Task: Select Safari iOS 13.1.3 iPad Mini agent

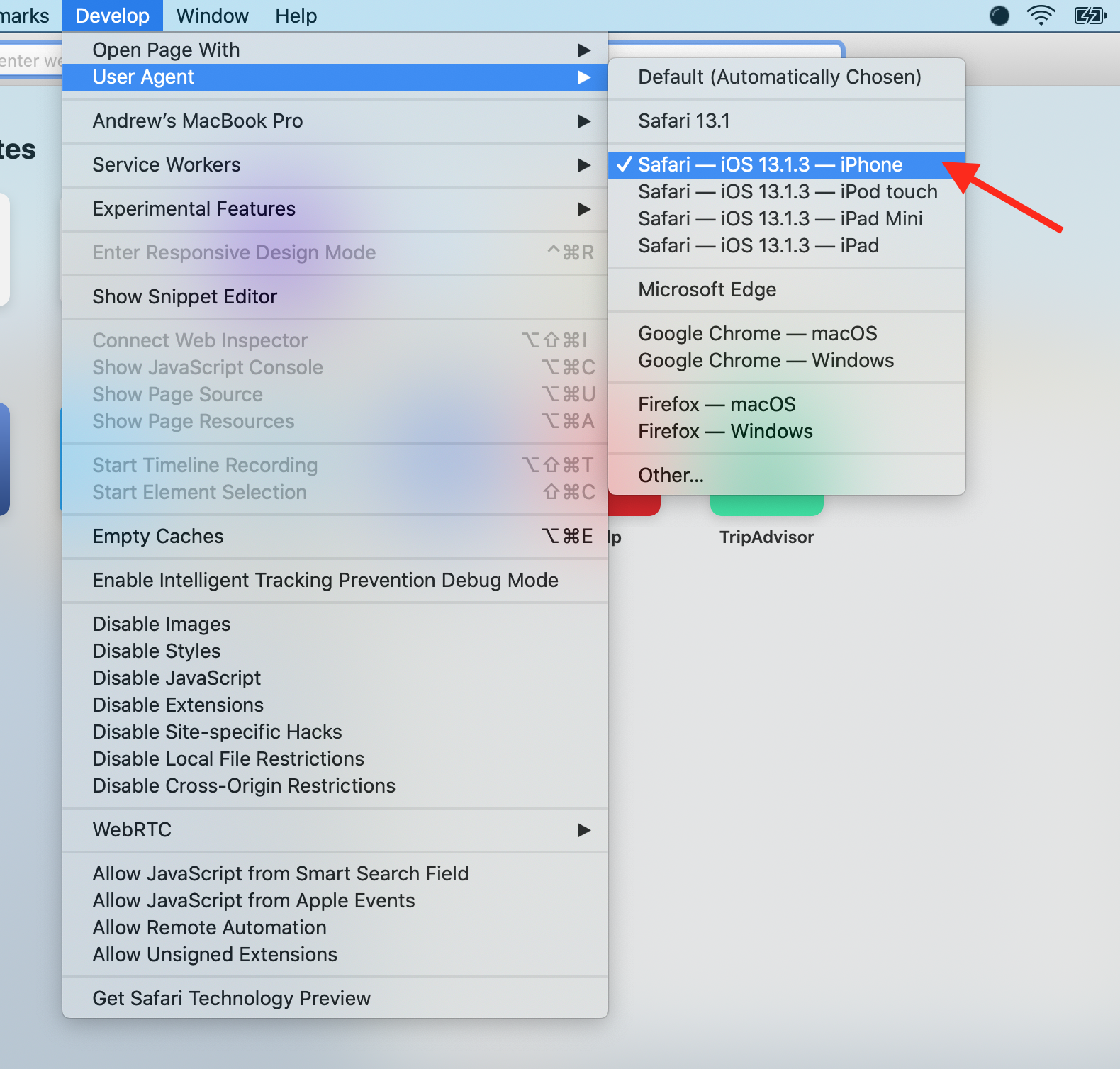Action: click(787, 218)
